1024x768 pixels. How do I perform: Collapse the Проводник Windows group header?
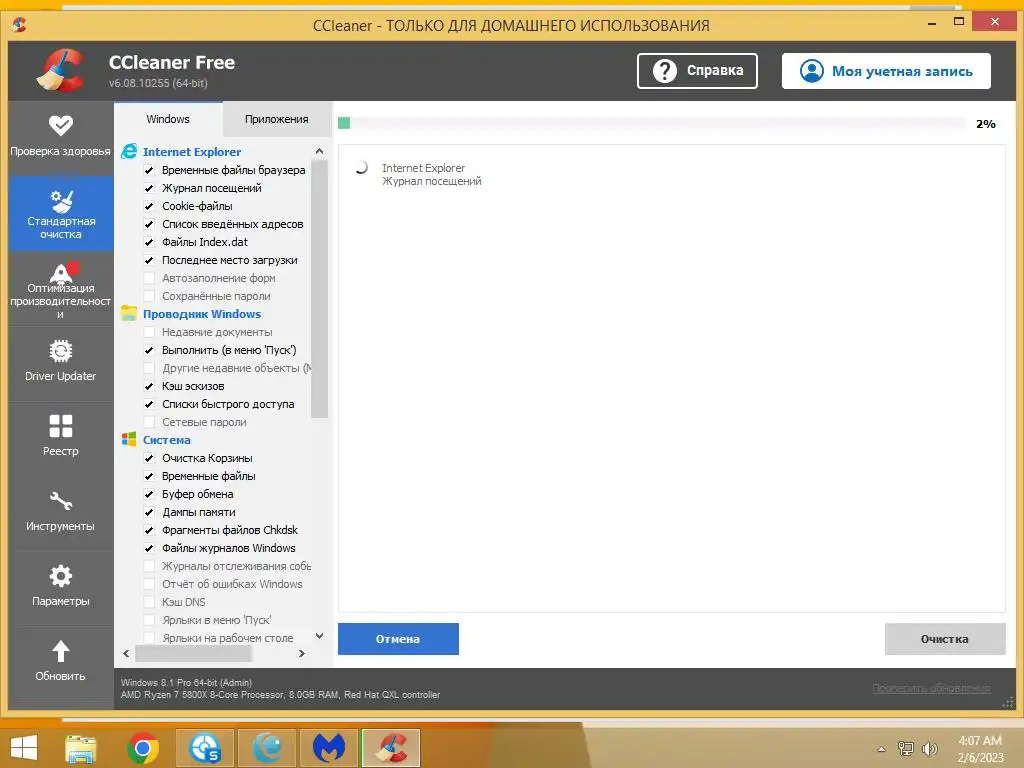click(202, 313)
